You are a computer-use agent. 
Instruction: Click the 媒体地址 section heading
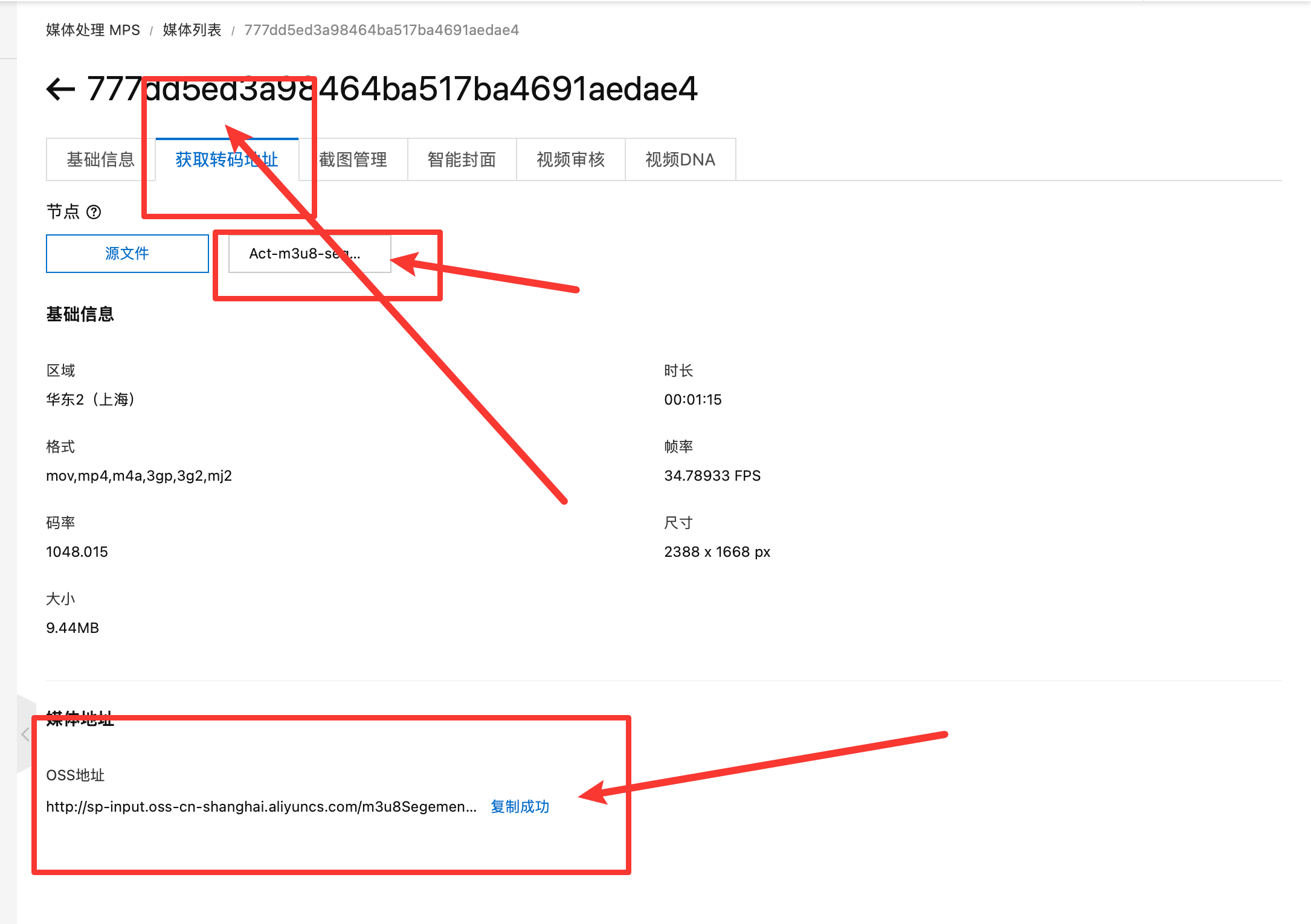pos(80,719)
